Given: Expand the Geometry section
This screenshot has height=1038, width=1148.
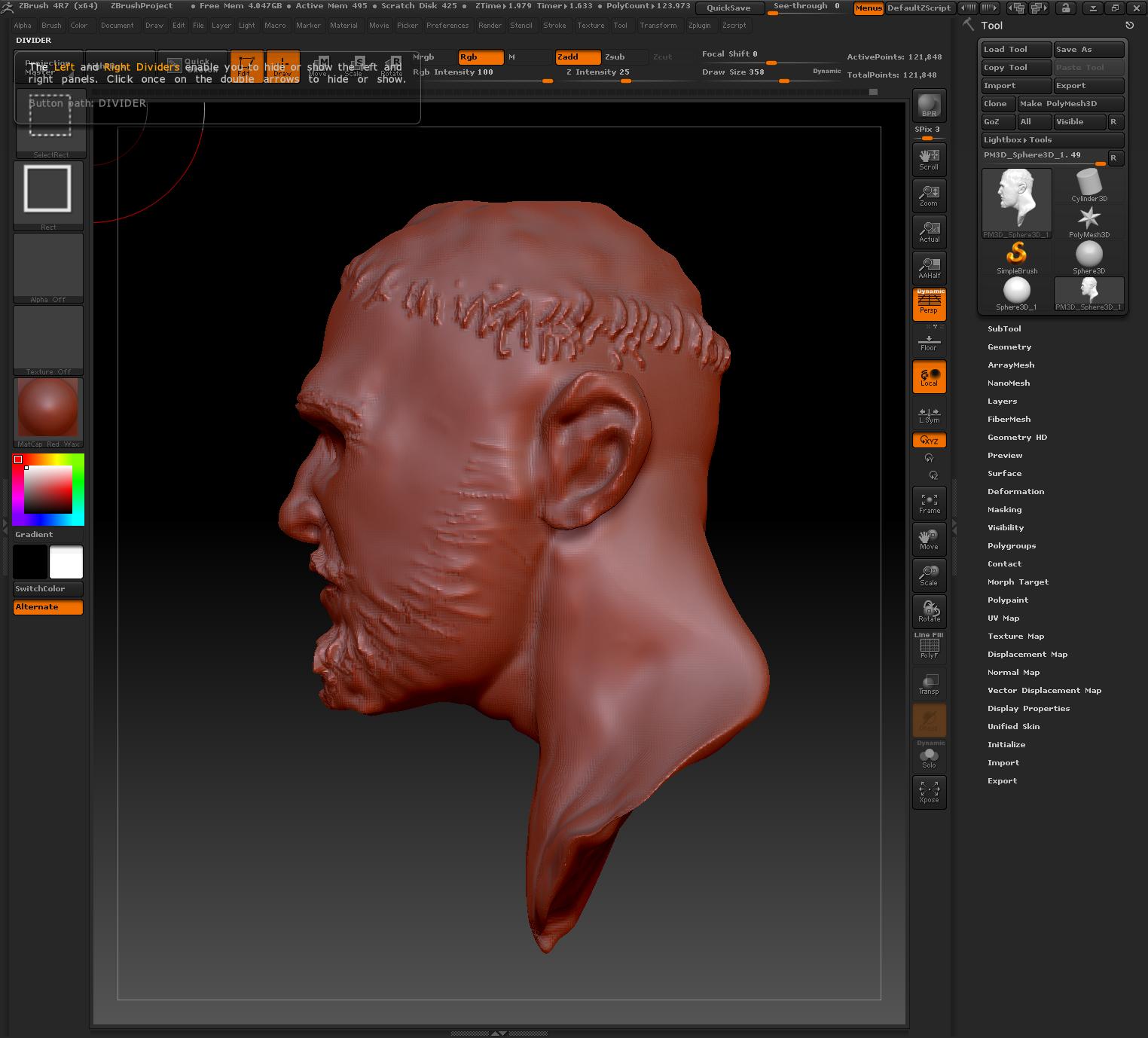Looking at the screenshot, I should (x=1009, y=347).
